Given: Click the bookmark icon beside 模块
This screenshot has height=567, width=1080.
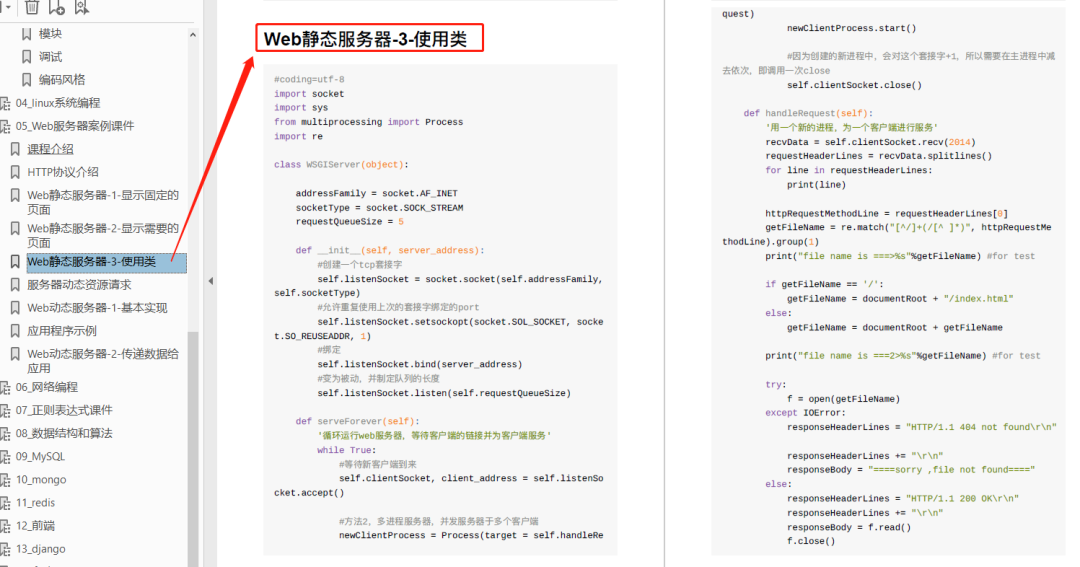Looking at the screenshot, I should pyautogui.click(x=26, y=34).
